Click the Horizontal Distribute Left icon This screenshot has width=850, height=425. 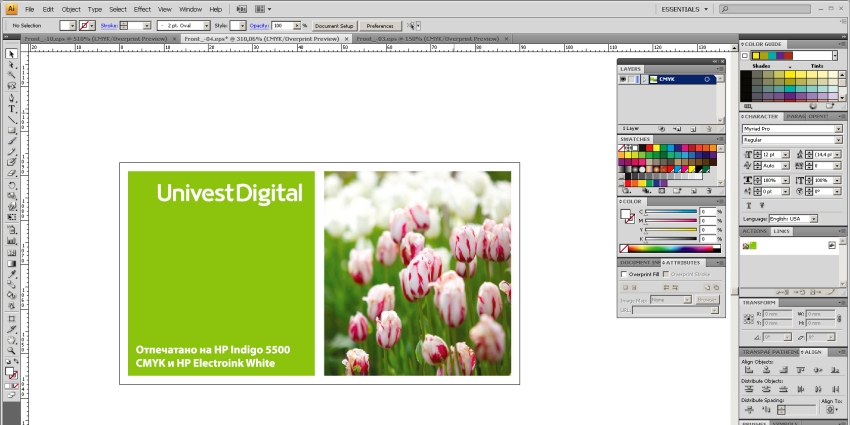tap(801, 389)
